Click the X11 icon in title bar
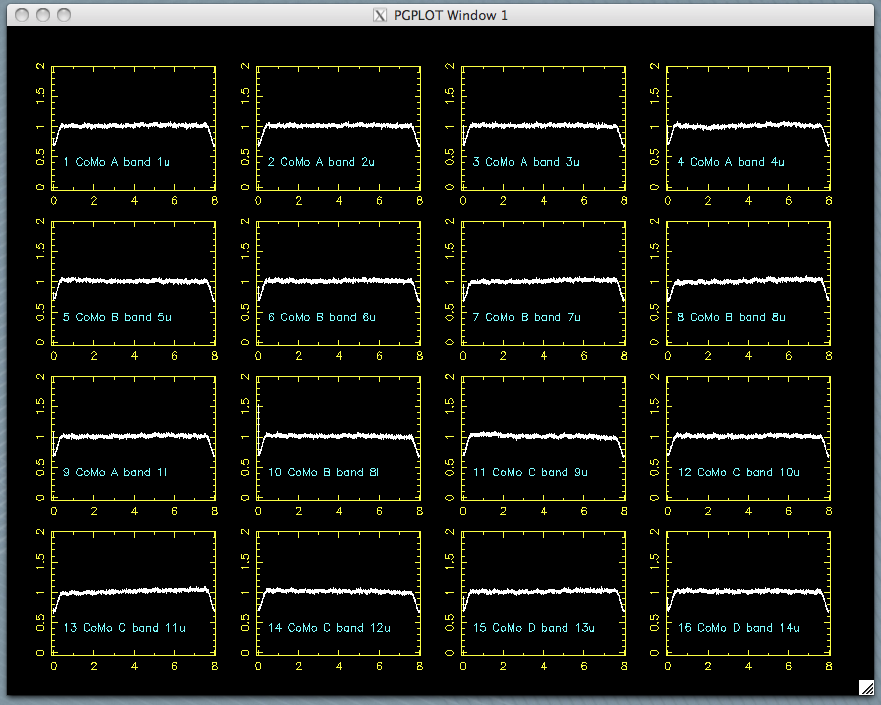This screenshot has height=705, width=881. (x=379, y=15)
